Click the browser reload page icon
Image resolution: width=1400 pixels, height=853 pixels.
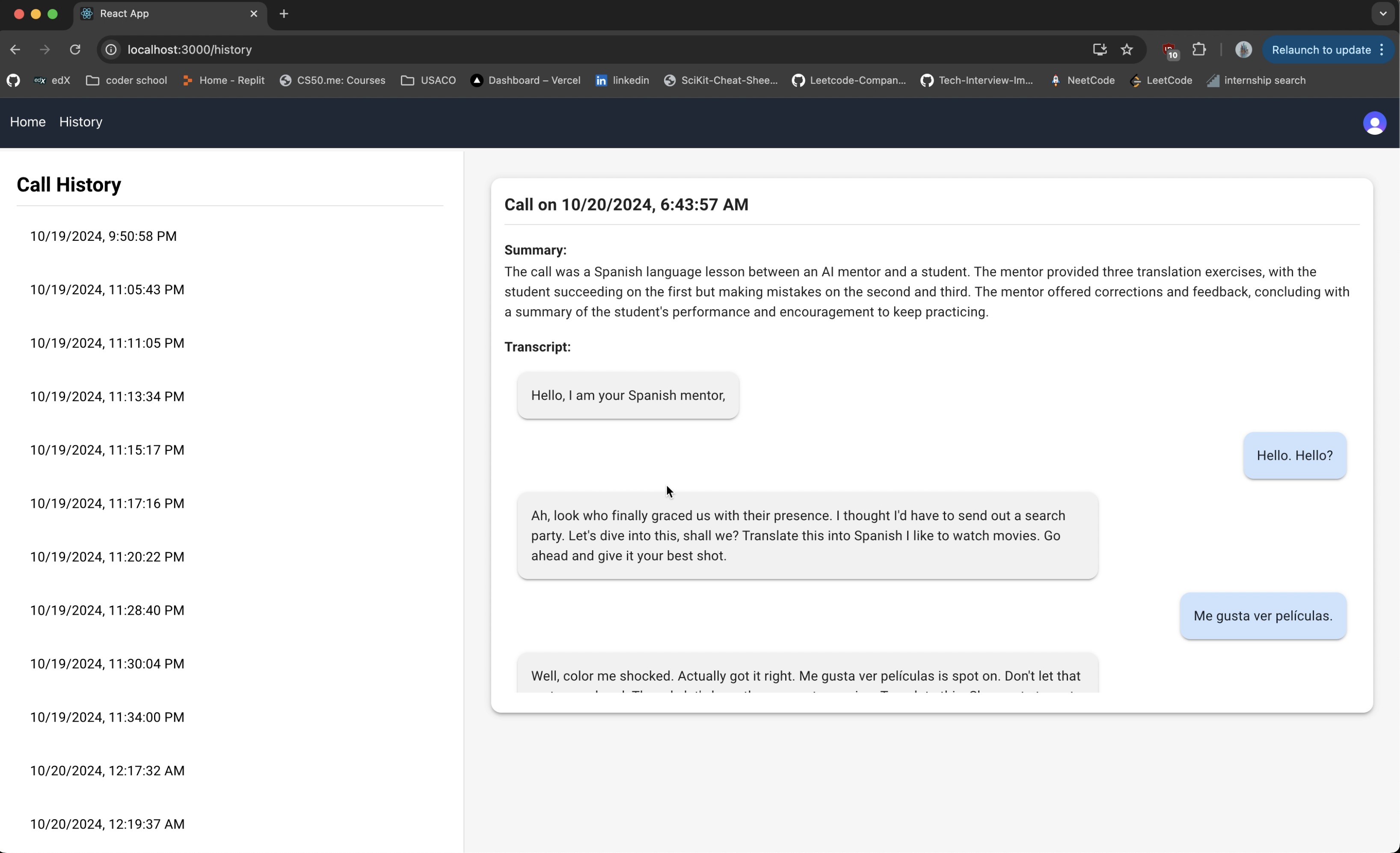click(x=75, y=49)
